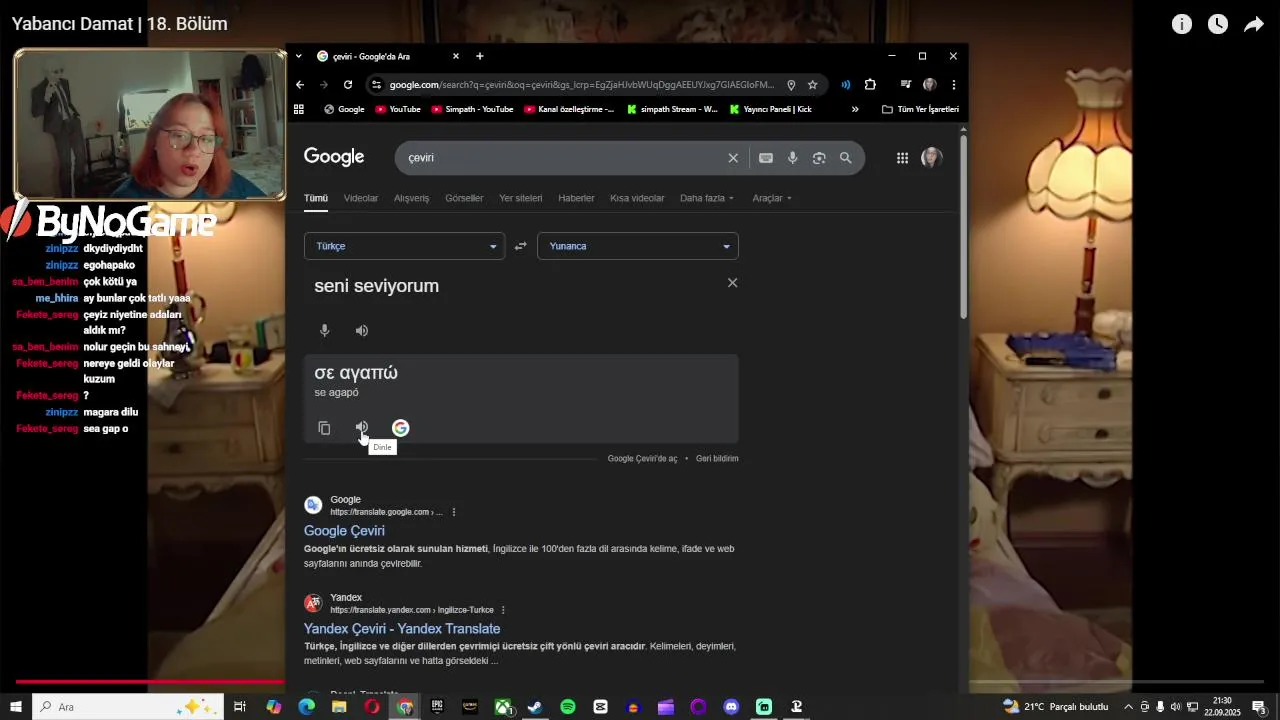The height and width of the screenshot is (720, 1280).
Task: Click the YouTube info icon on the video
Action: pyautogui.click(x=1182, y=24)
